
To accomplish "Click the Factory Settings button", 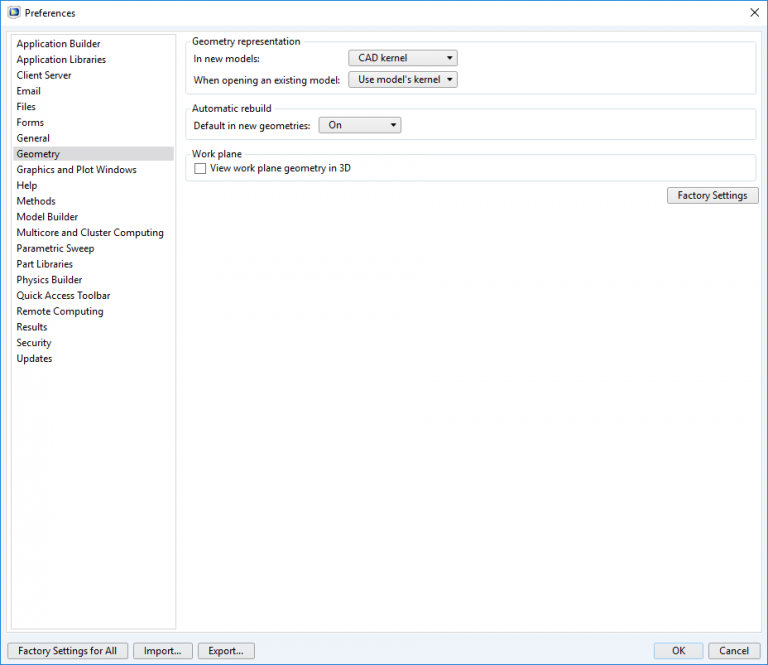I will coord(712,195).
